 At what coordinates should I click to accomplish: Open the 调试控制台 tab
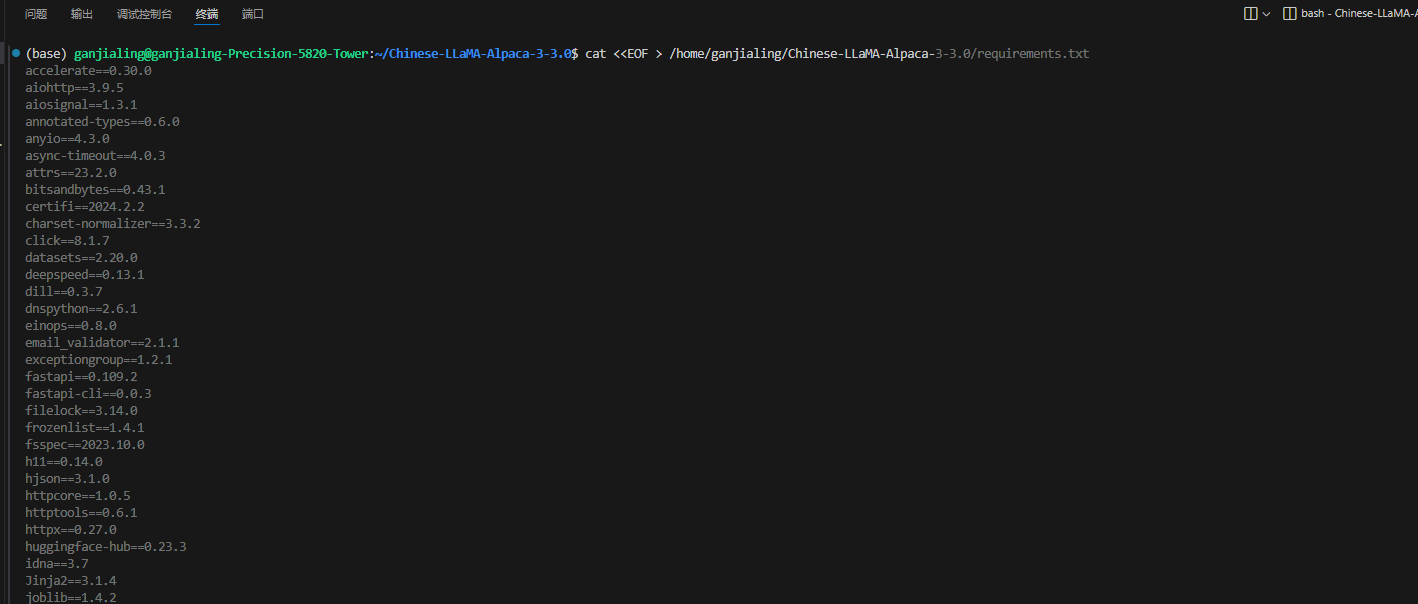(x=144, y=14)
